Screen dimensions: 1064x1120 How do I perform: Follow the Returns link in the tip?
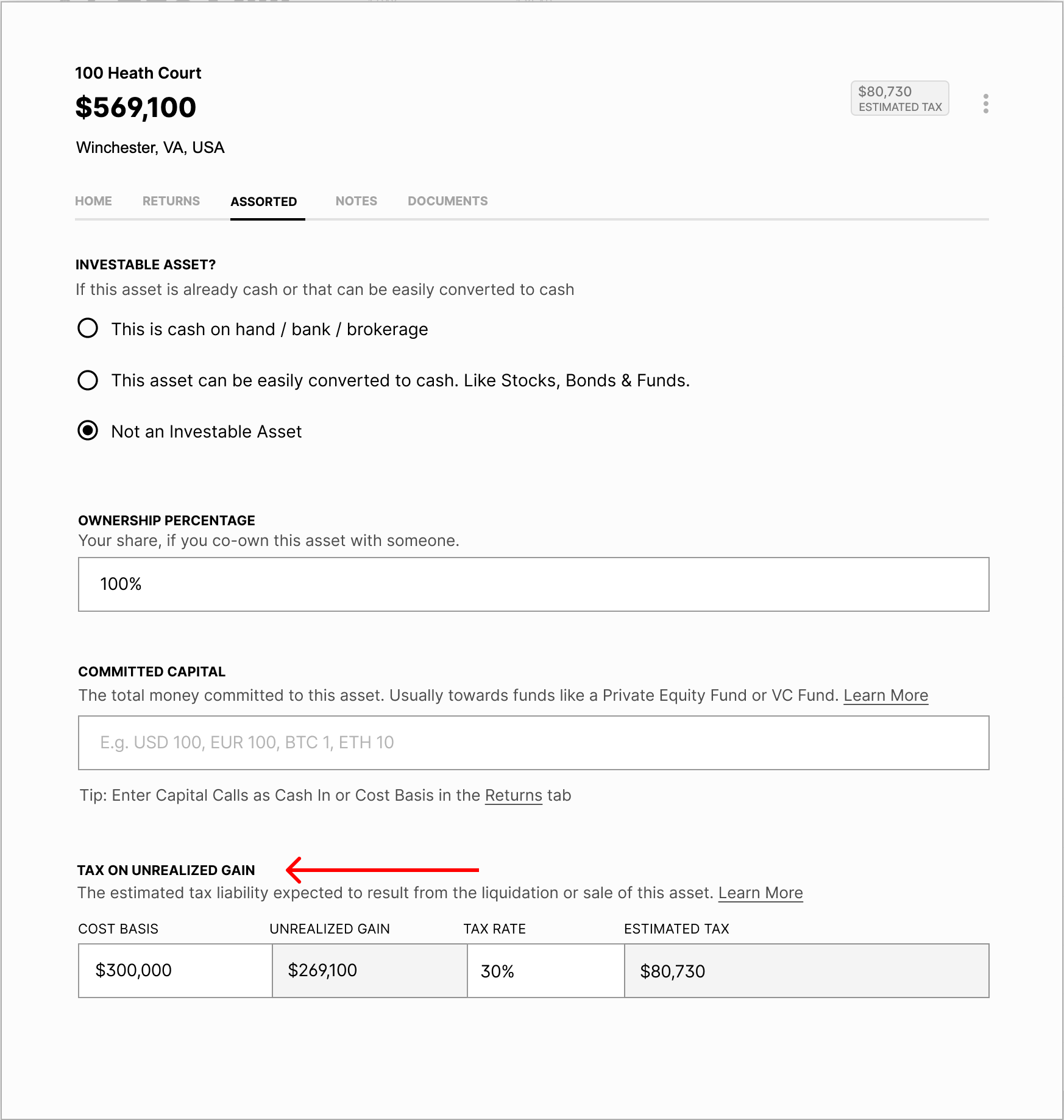click(513, 795)
